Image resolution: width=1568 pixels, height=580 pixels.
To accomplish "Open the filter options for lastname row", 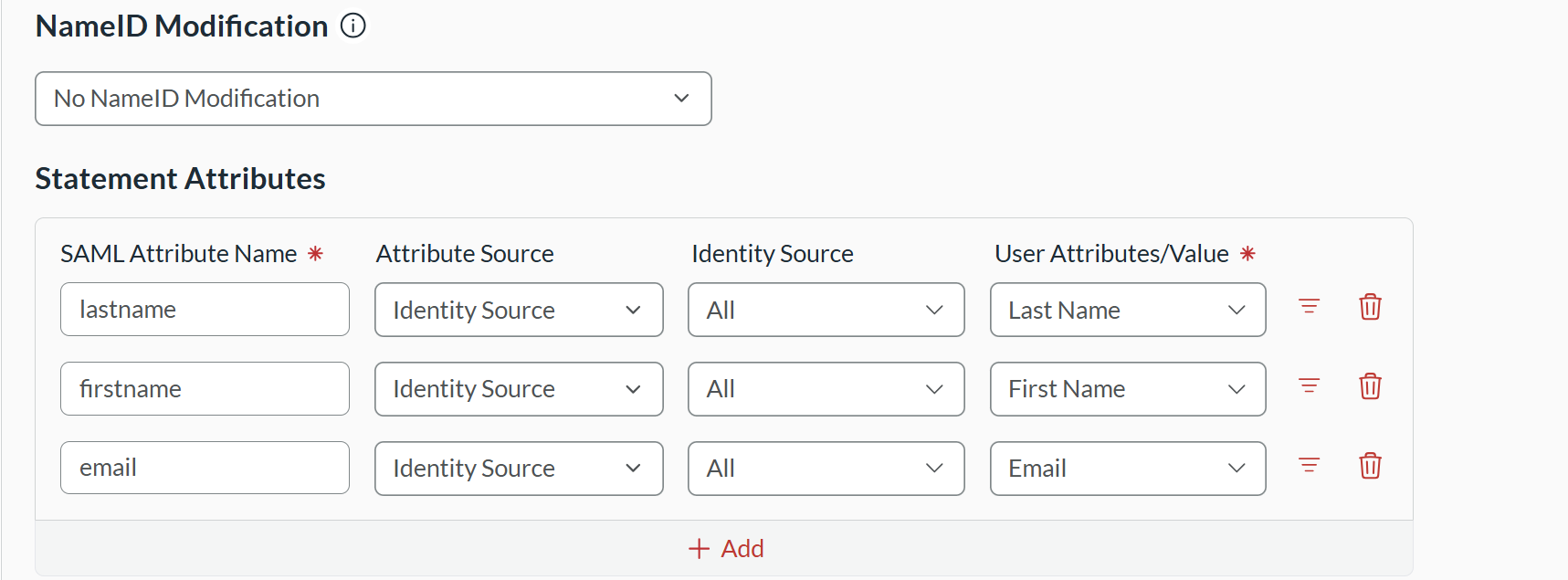I will [1309, 307].
